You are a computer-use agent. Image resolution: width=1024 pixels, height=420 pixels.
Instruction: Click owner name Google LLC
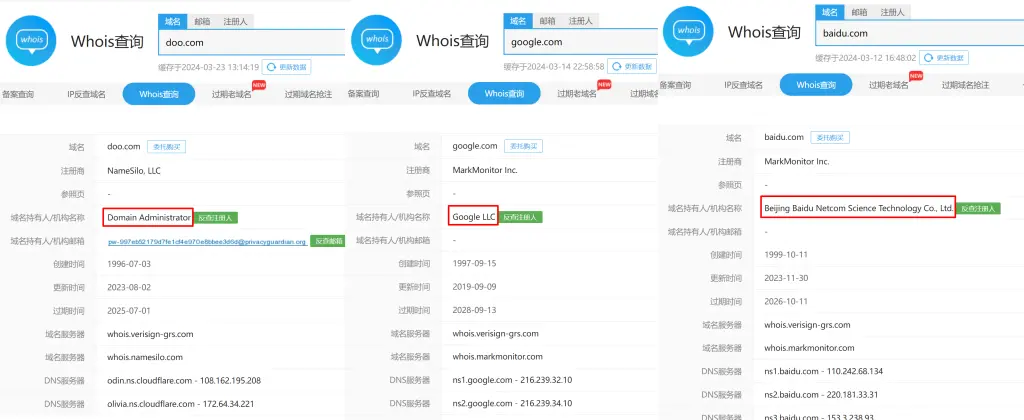(474, 217)
